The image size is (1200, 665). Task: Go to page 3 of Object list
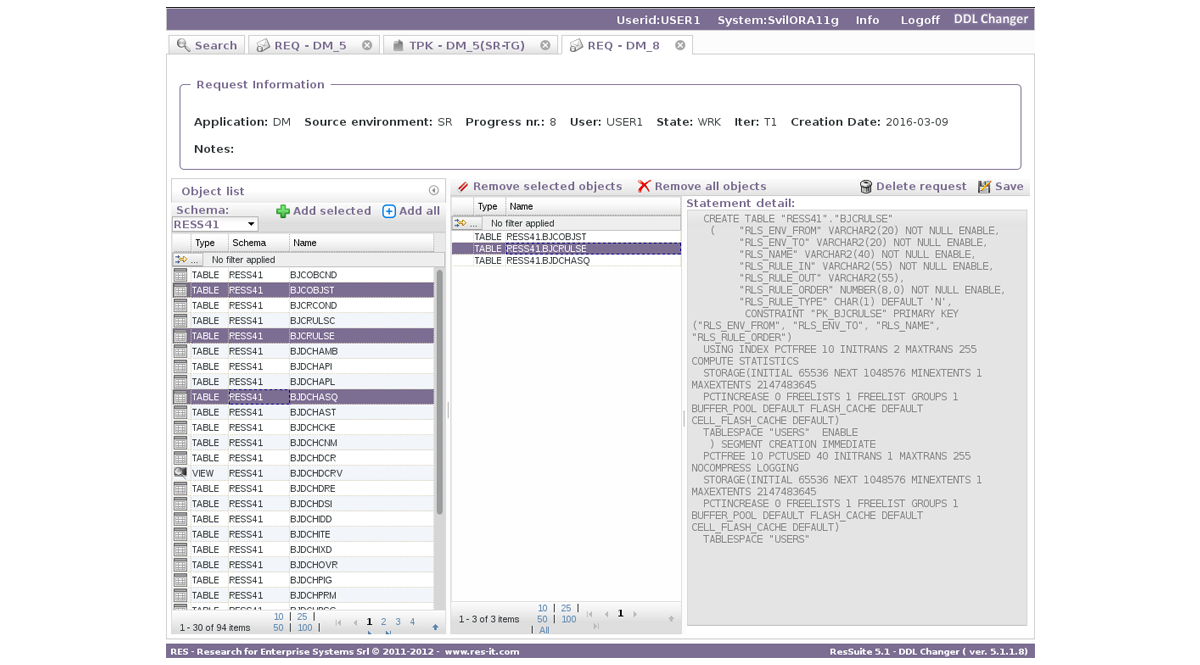tap(397, 622)
